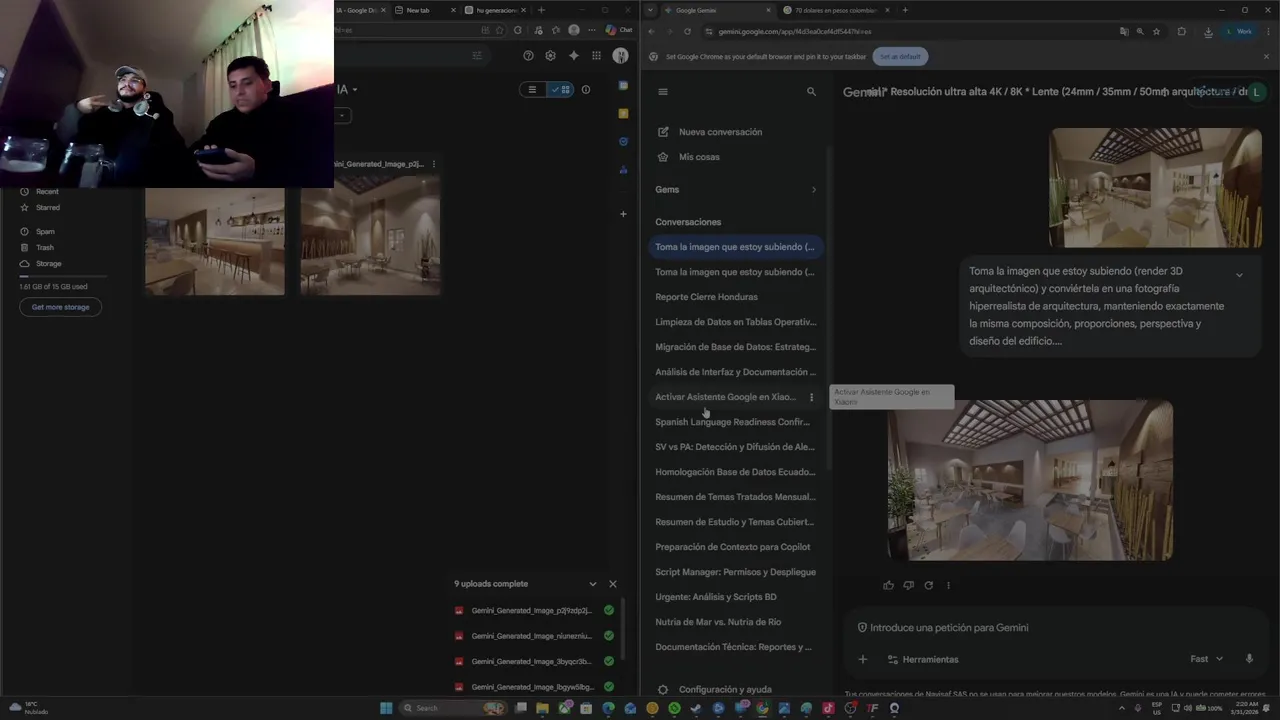Click the Gemini search conversations icon

(x=811, y=91)
